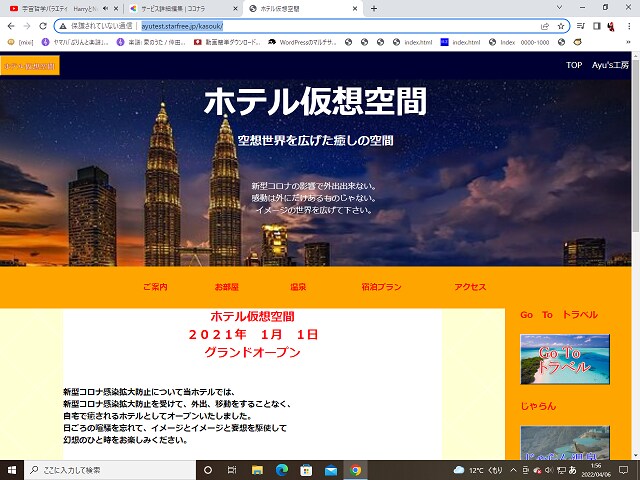Image resolution: width=640 pixels, height=480 pixels.
Task: Open the 12°C weather widget
Action: [x=478, y=470]
